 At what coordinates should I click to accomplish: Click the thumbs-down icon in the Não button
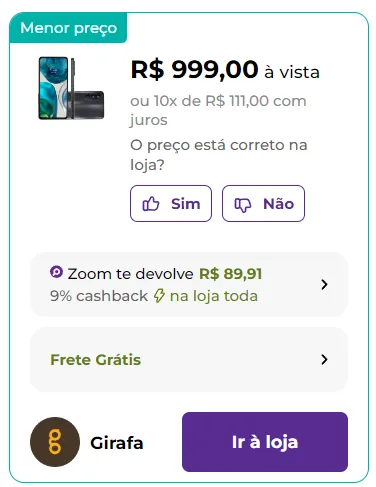pos(243,204)
